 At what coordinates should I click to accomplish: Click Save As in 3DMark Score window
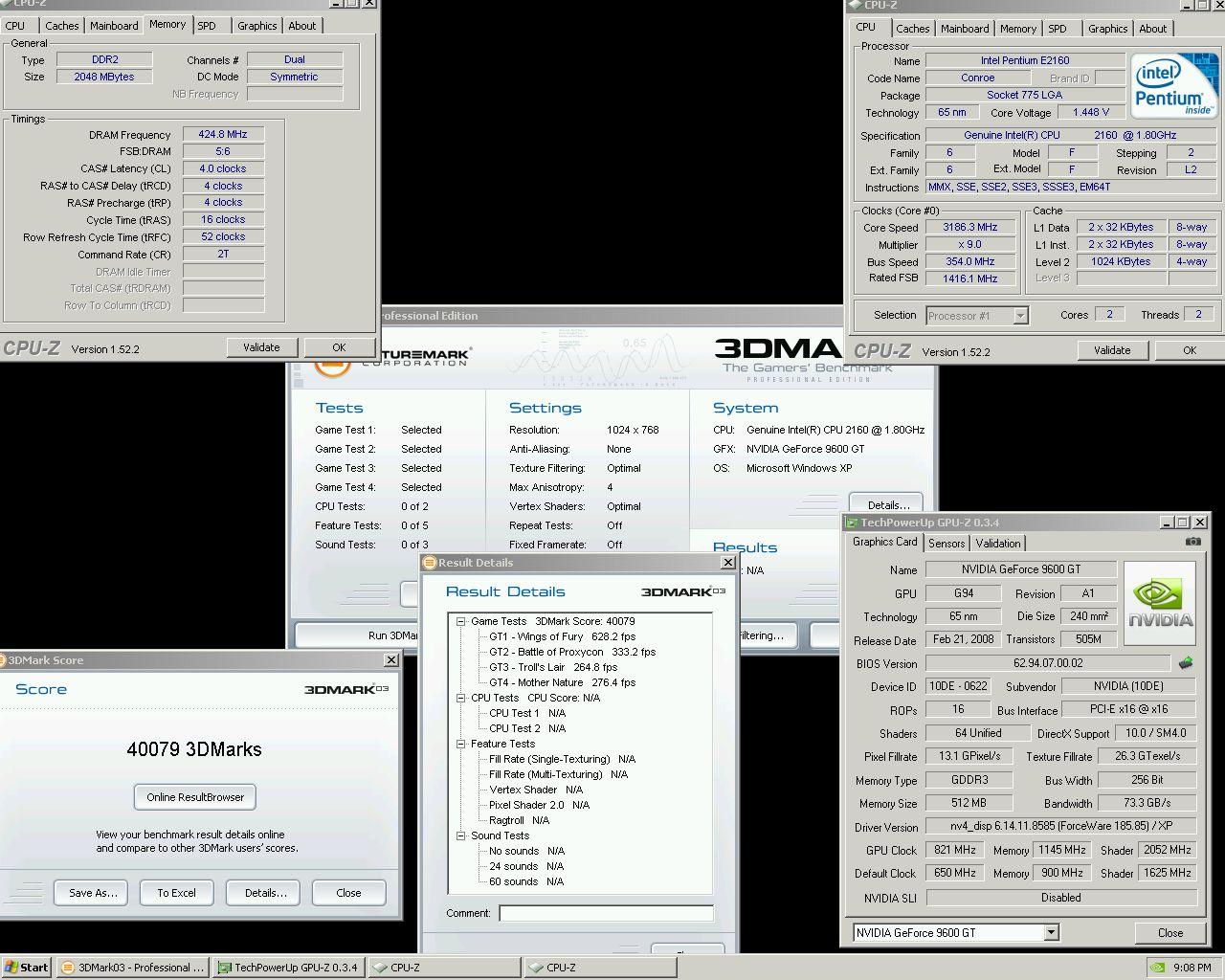click(x=93, y=893)
